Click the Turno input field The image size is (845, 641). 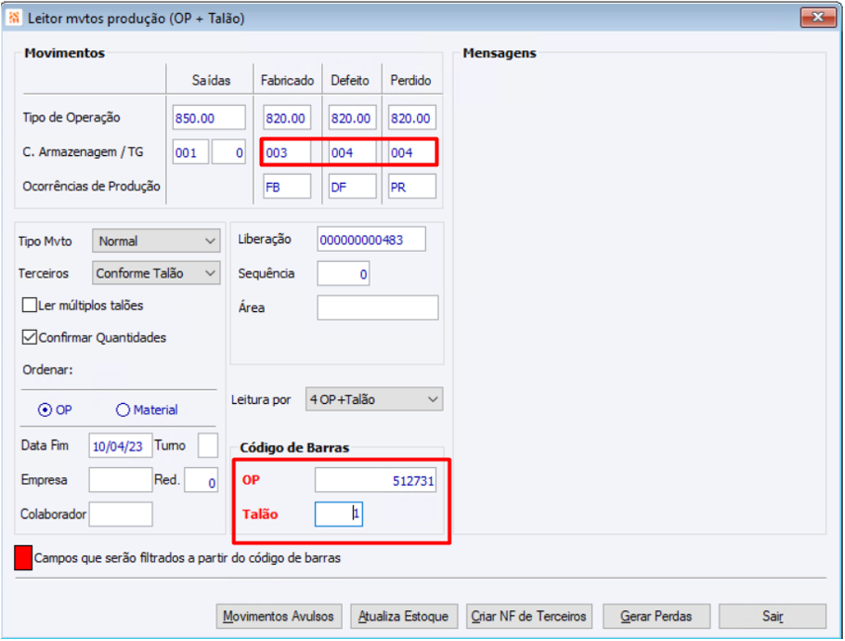[208, 446]
